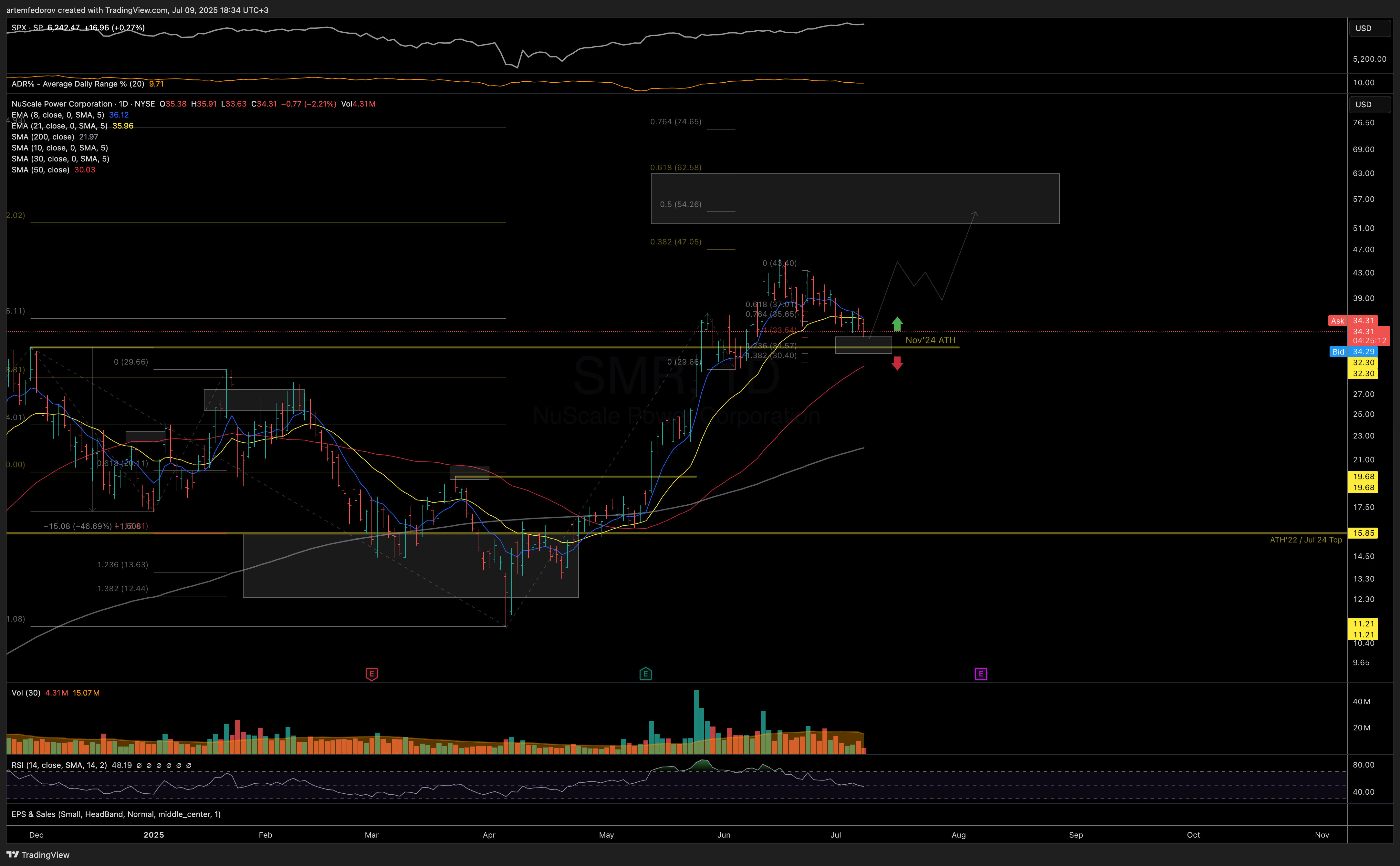The image size is (1400, 866).
Task: Click the open price O35.38
Action: tap(173, 104)
